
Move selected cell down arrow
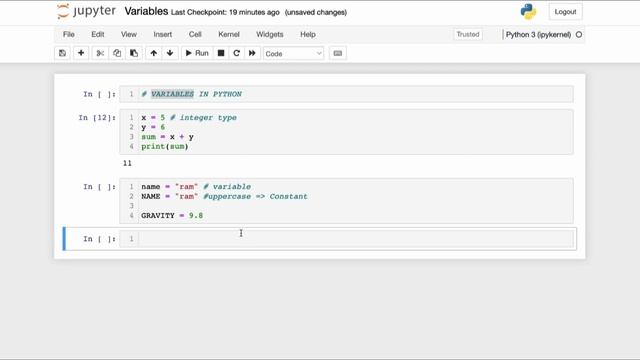click(170, 53)
